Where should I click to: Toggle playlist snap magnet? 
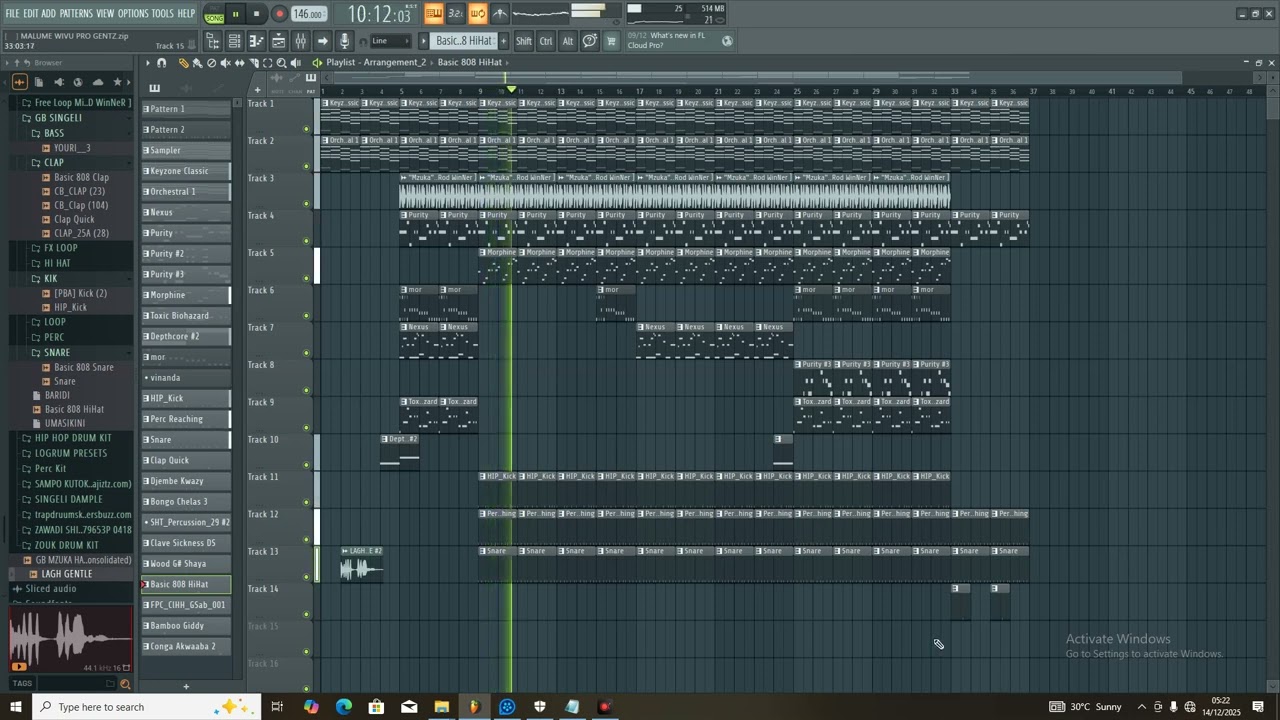point(162,63)
